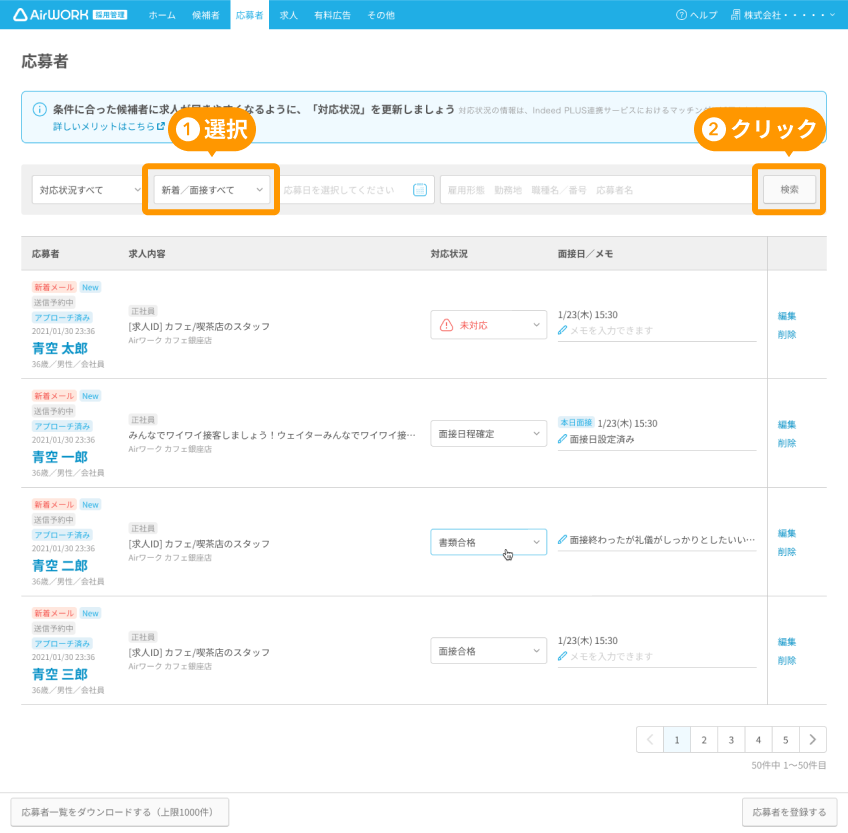Click memo field メモを入力できます for 青空 三郎
Viewport: 848px width, 833px height.
tap(657, 657)
